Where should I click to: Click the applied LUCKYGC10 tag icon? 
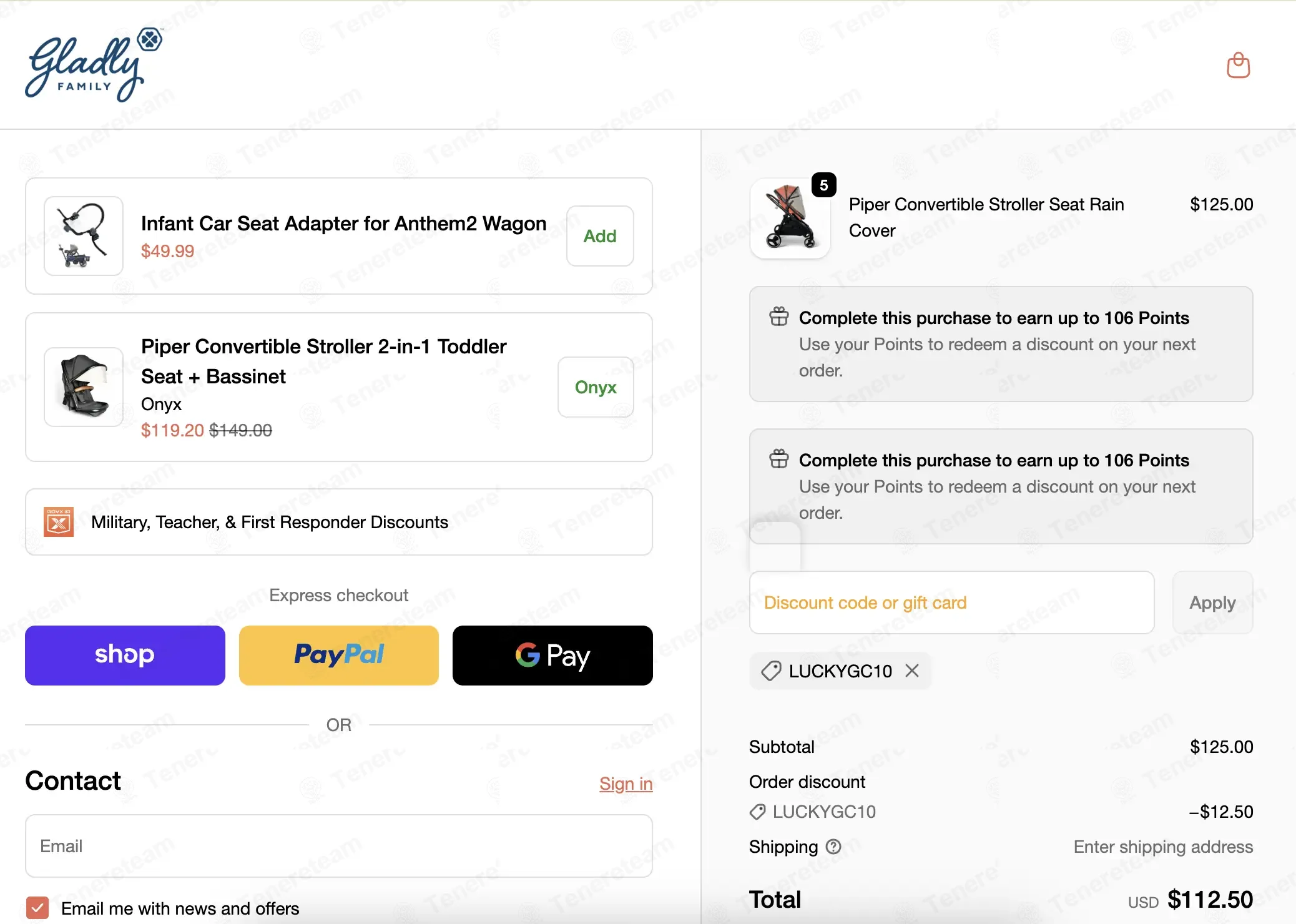click(771, 671)
